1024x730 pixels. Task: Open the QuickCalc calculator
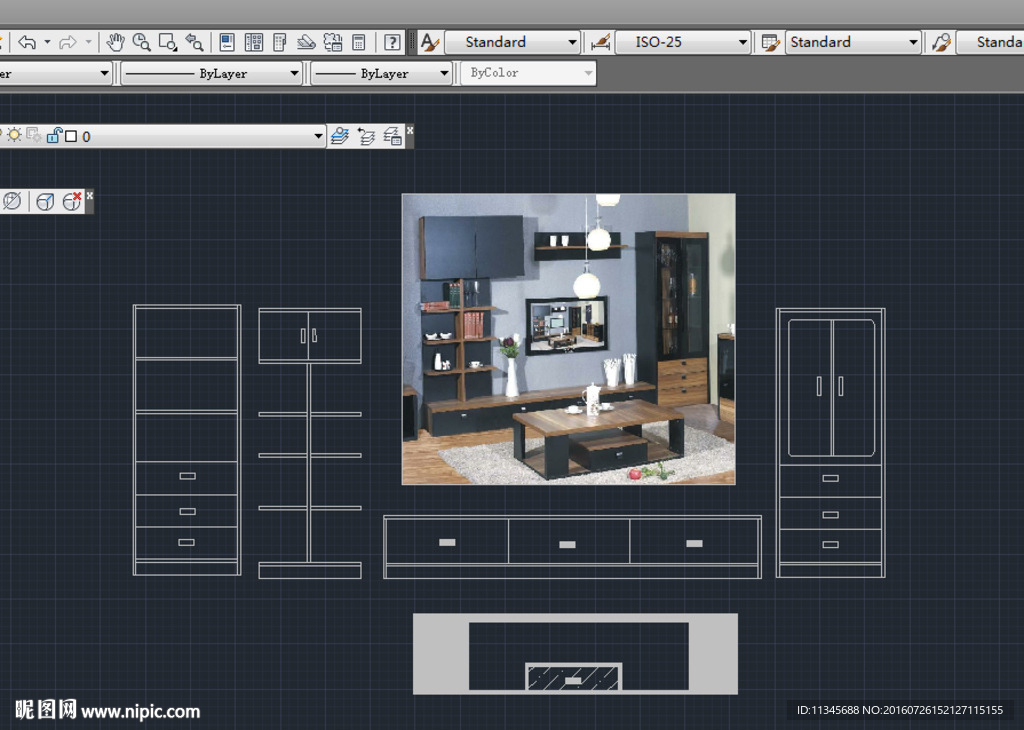pyautogui.click(x=359, y=42)
